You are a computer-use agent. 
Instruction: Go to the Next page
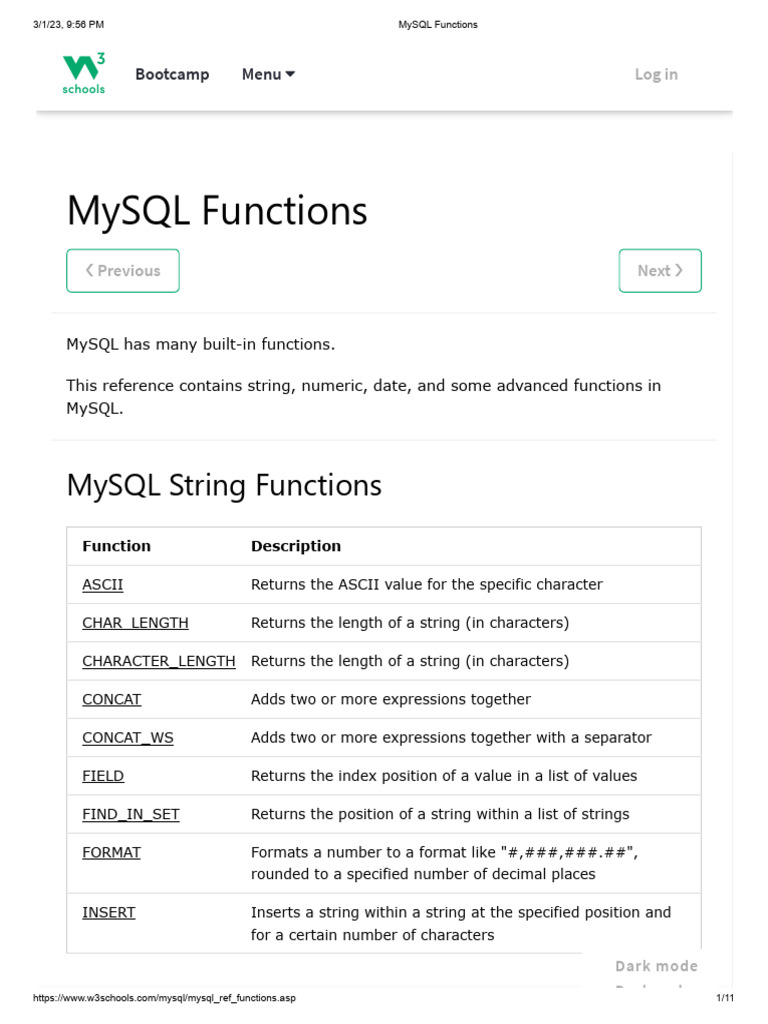660,271
